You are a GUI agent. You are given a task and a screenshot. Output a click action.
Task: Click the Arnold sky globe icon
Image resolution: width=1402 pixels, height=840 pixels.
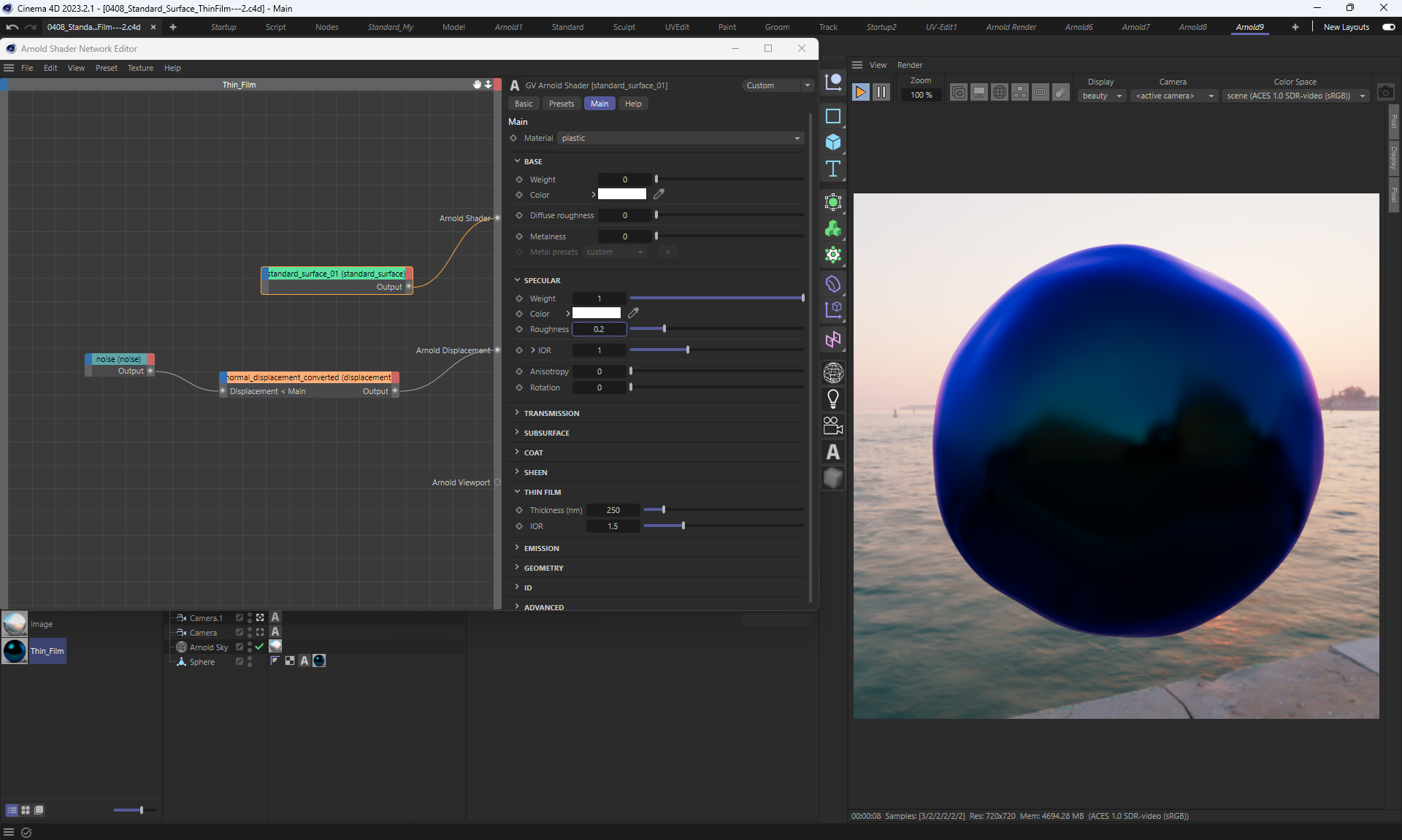click(x=833, y=373)
